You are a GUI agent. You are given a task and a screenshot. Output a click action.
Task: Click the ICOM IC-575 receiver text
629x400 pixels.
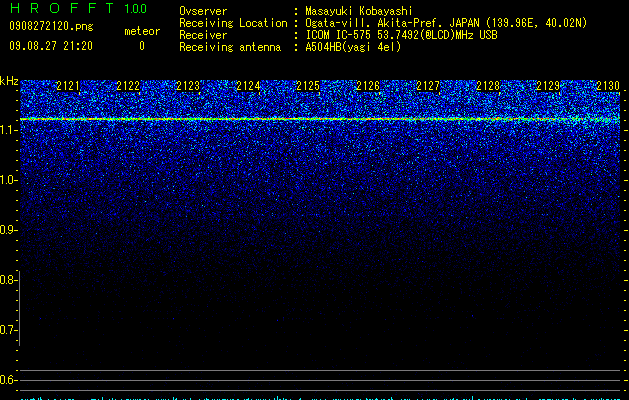[x=401, y=35]
